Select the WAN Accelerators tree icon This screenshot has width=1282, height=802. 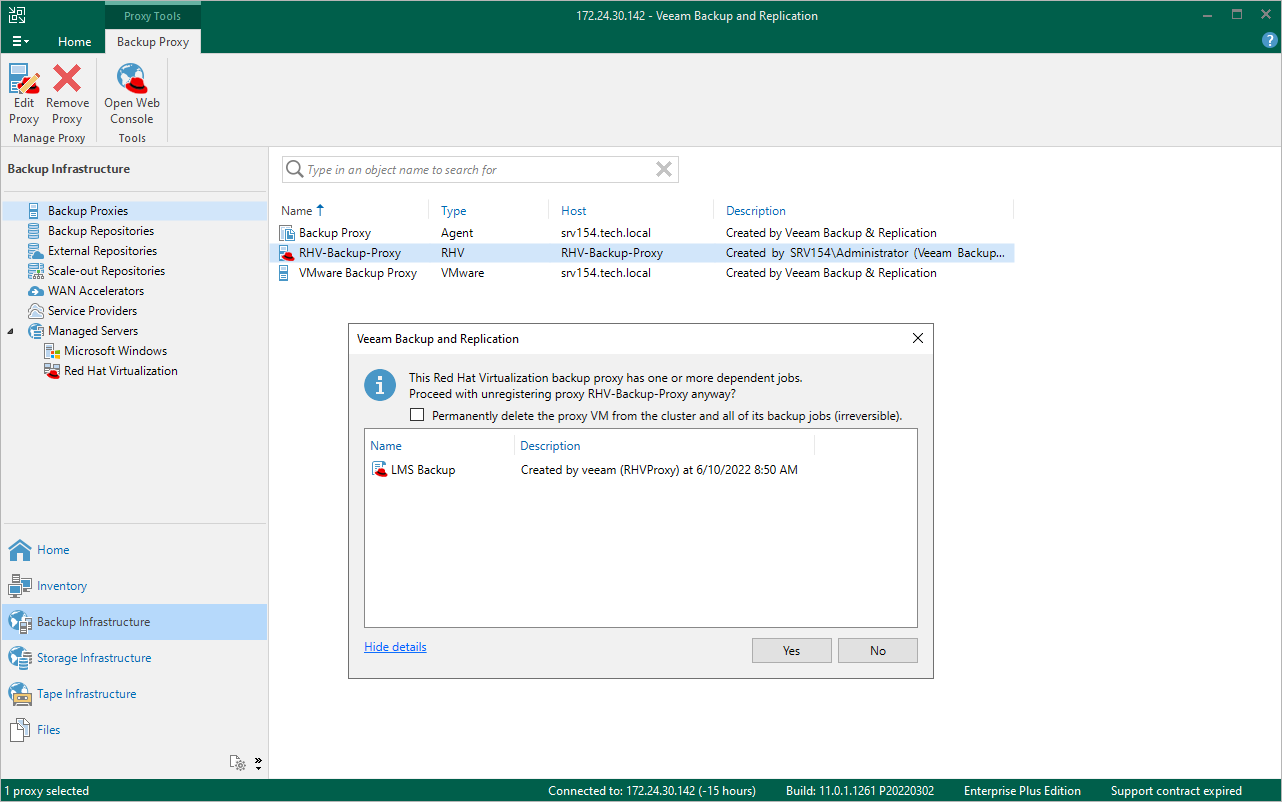click(34, 291)
